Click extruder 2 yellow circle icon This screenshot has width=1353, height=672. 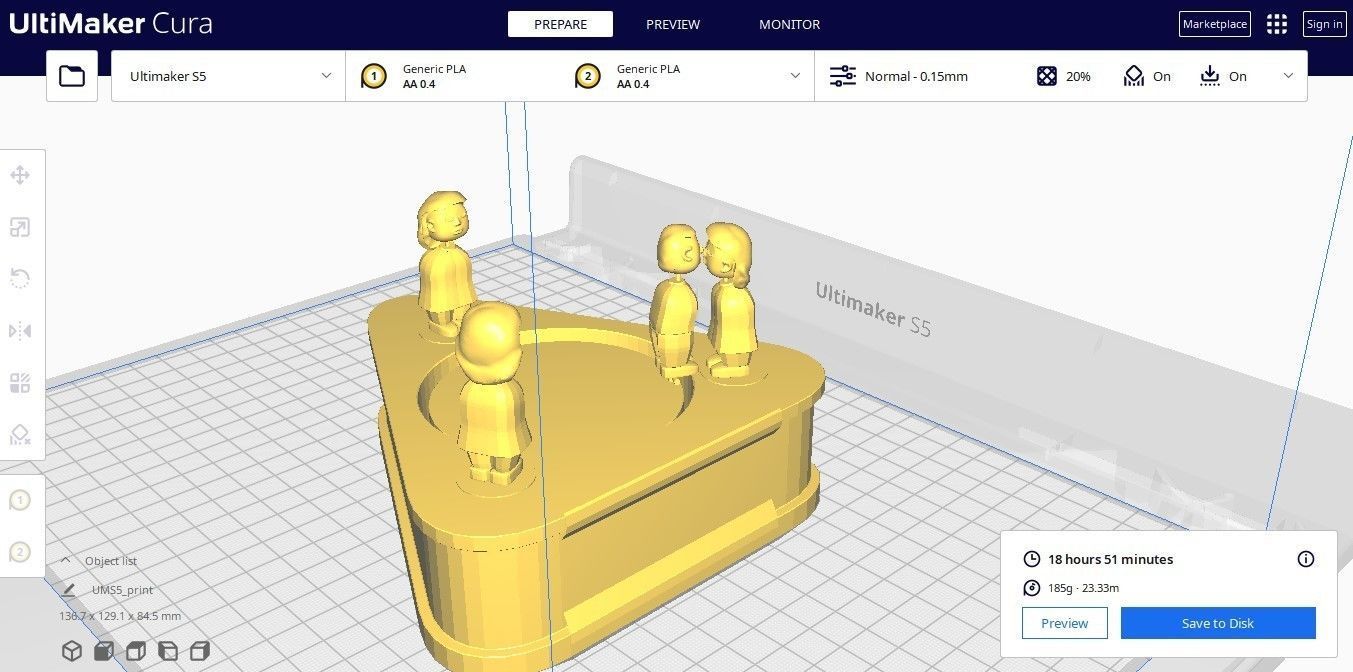[588, 76]
